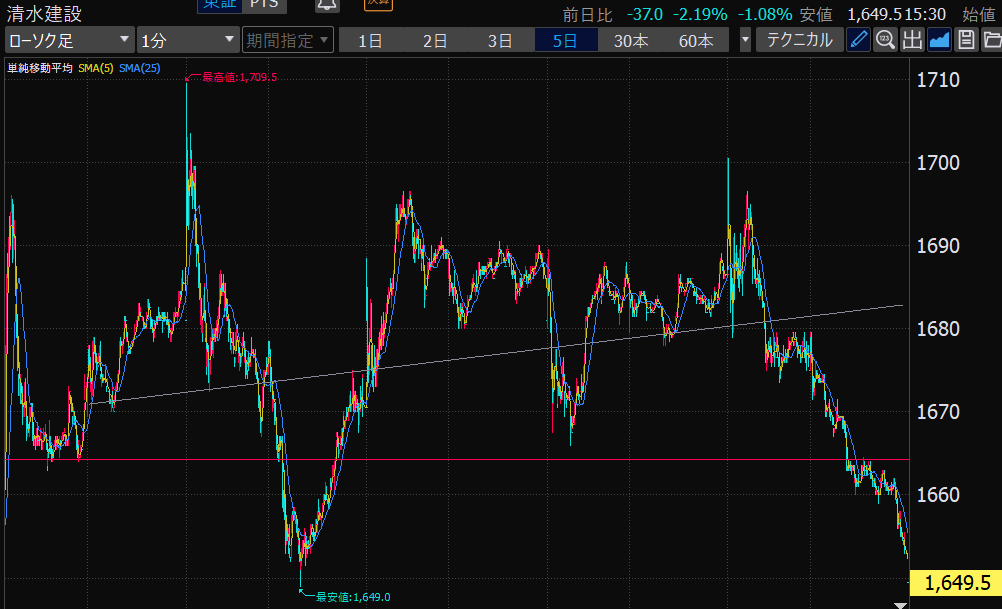Click the SMA(25) legend label

pos(139,68)
